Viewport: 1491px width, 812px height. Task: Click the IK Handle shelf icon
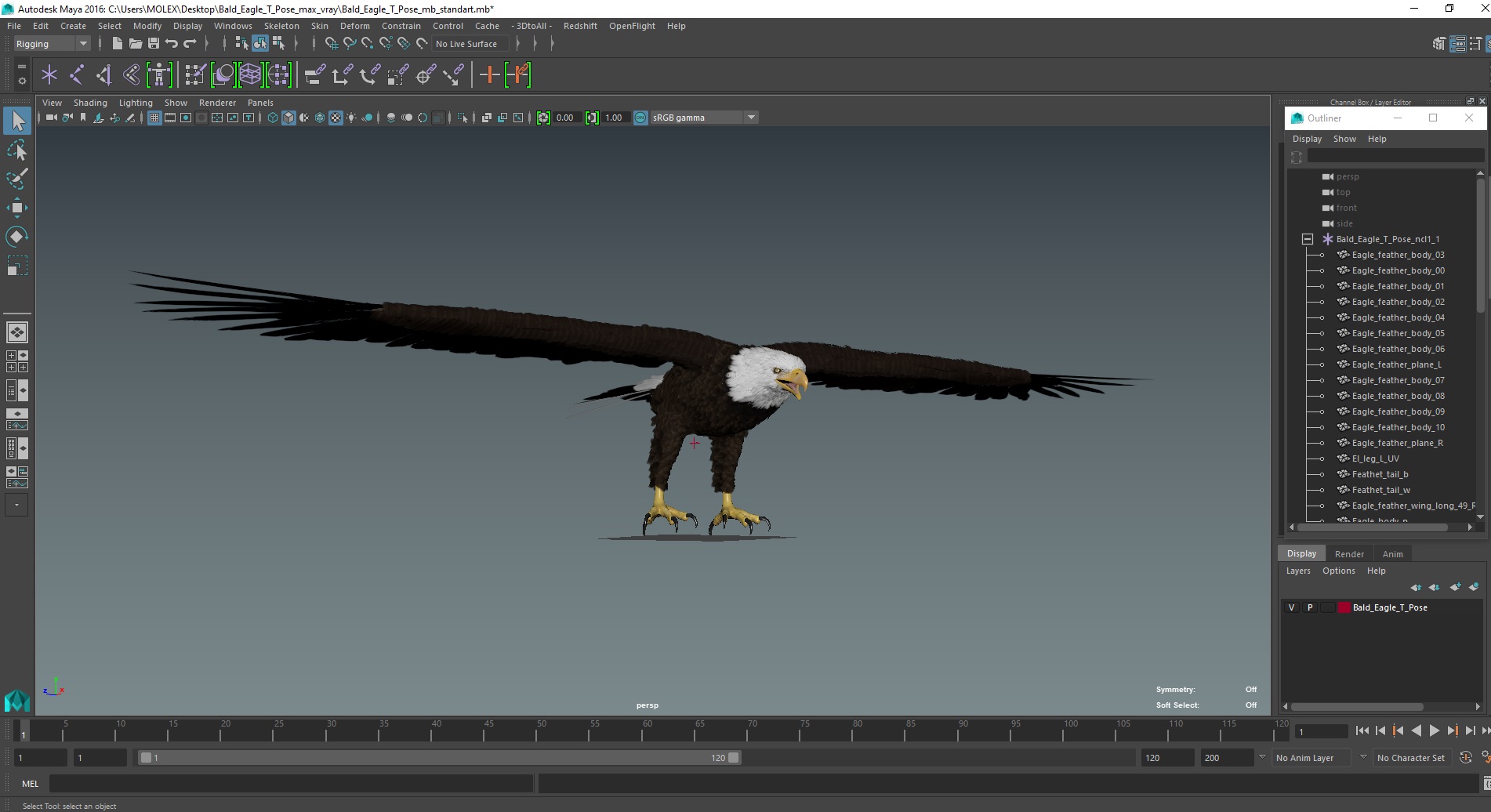[x=104, y=75]
